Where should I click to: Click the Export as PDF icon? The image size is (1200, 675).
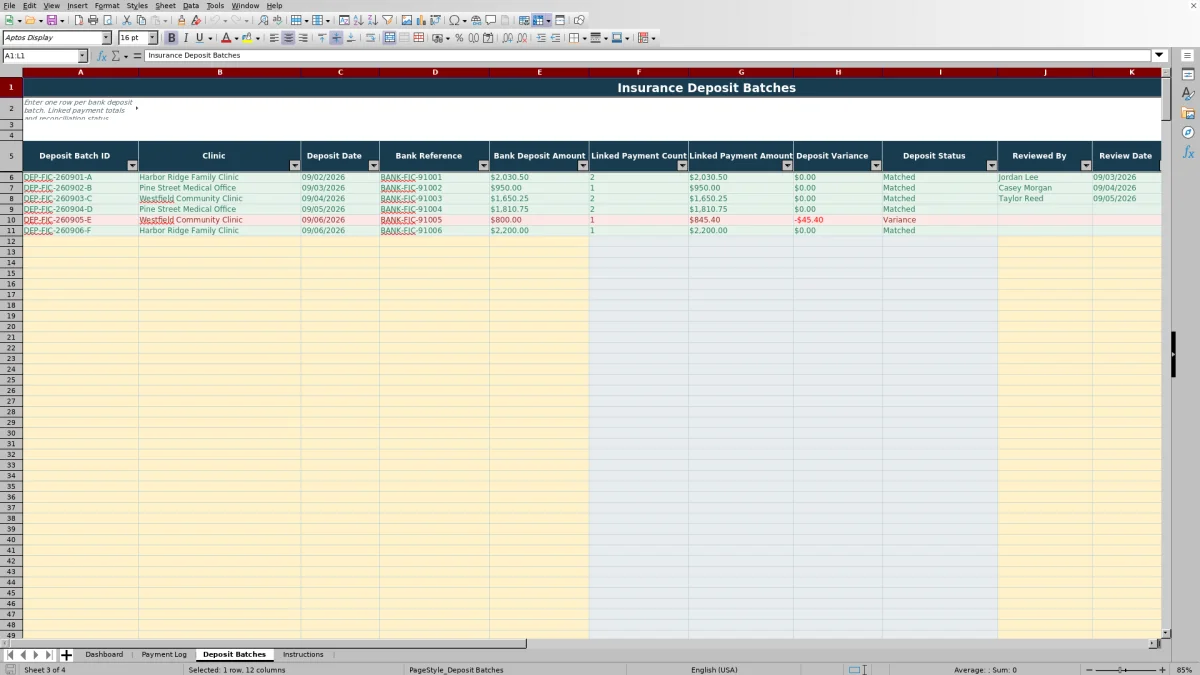(x=79, y=20)
